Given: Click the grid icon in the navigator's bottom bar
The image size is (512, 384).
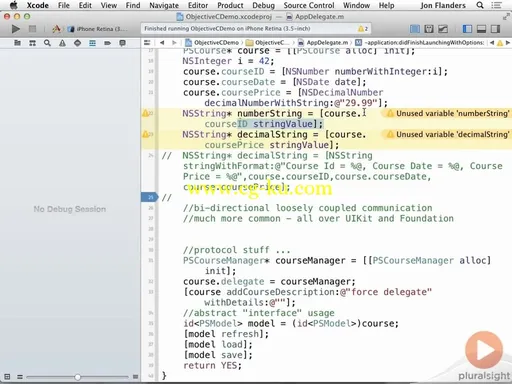Looking at the screenshot, I should pyautogui.click(x=7, y=377).
